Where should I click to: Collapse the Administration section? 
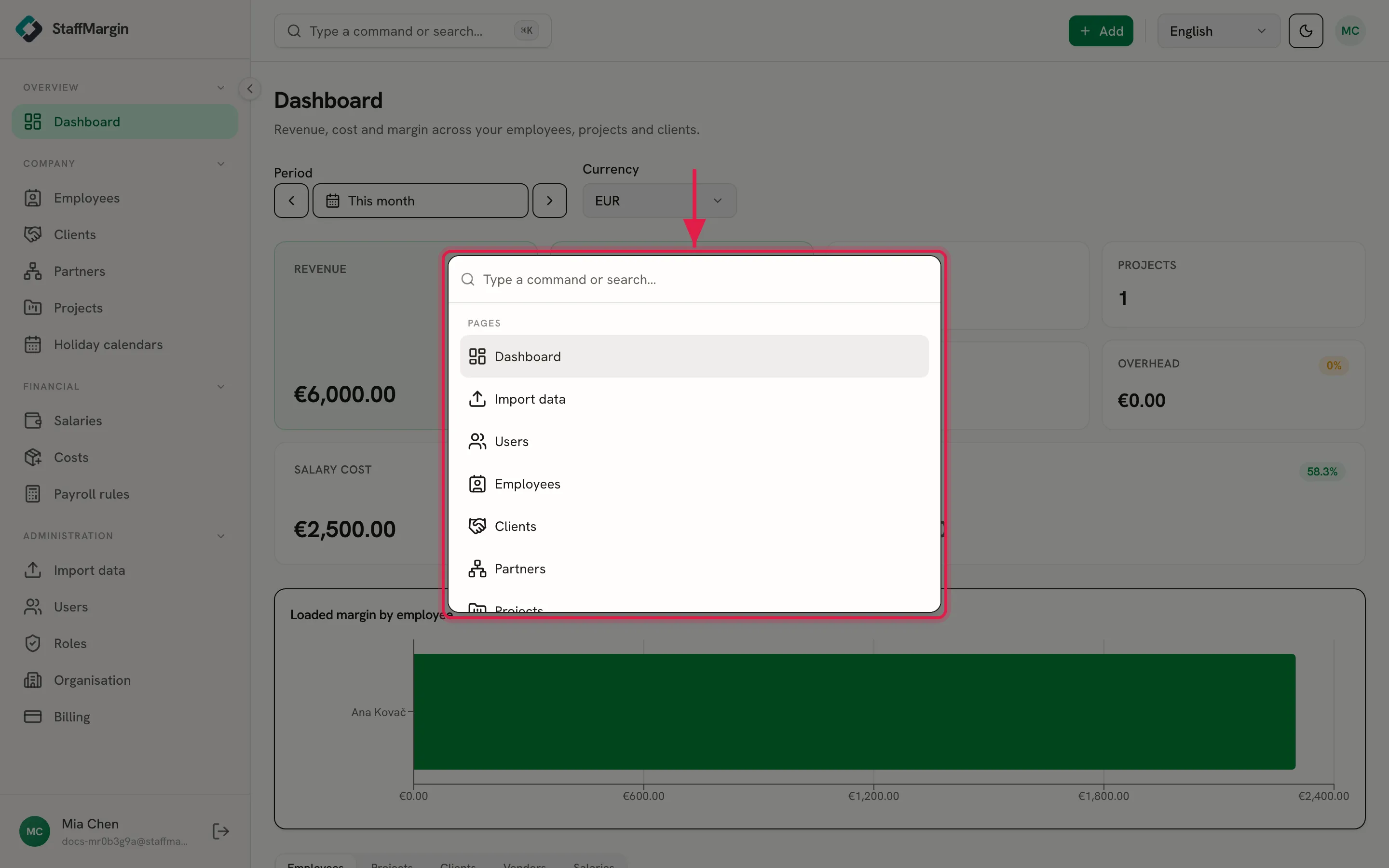tap(221, 536)
